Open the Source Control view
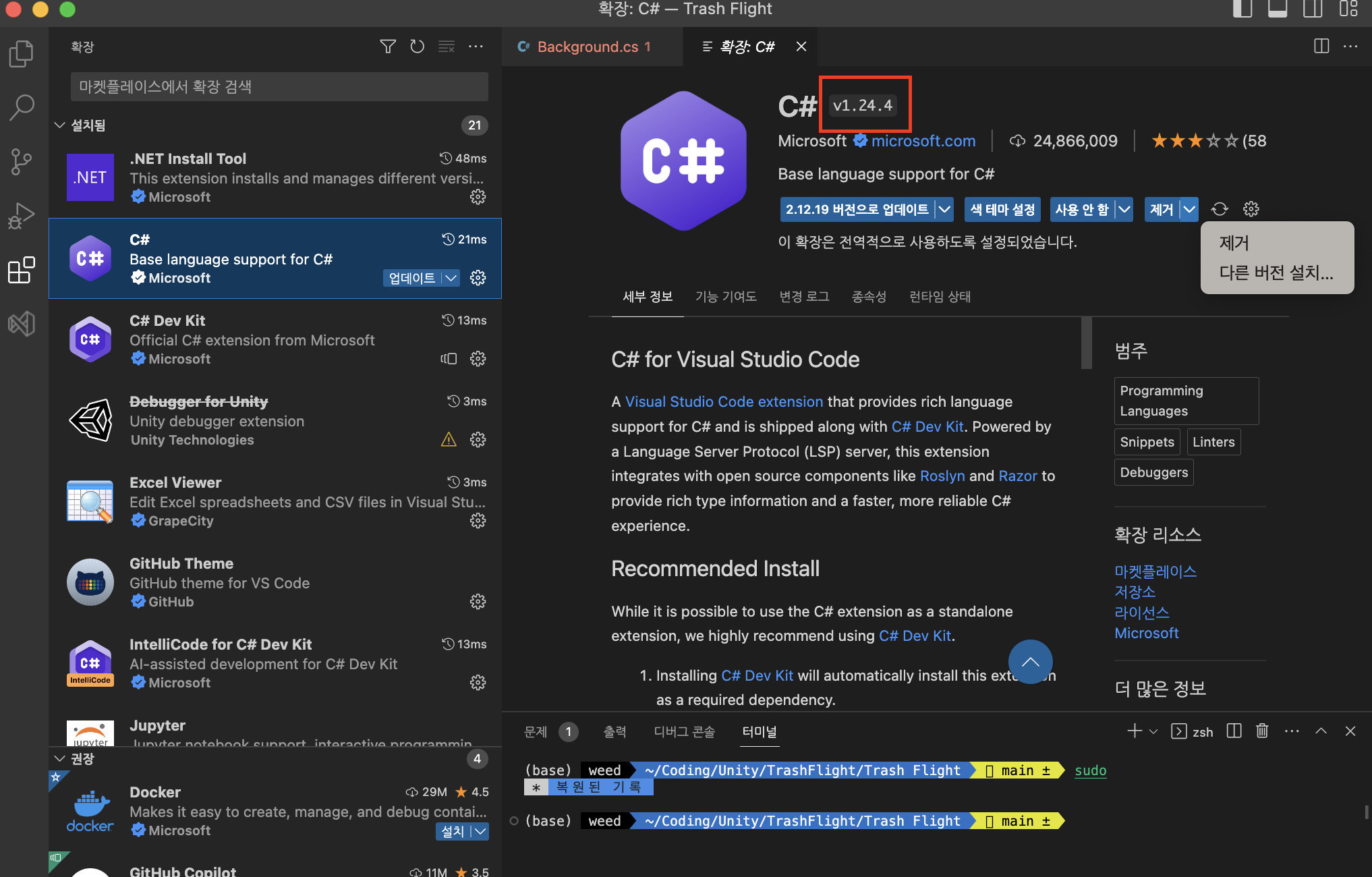Viewport: 1372px width, 877px height. (22, 162)
